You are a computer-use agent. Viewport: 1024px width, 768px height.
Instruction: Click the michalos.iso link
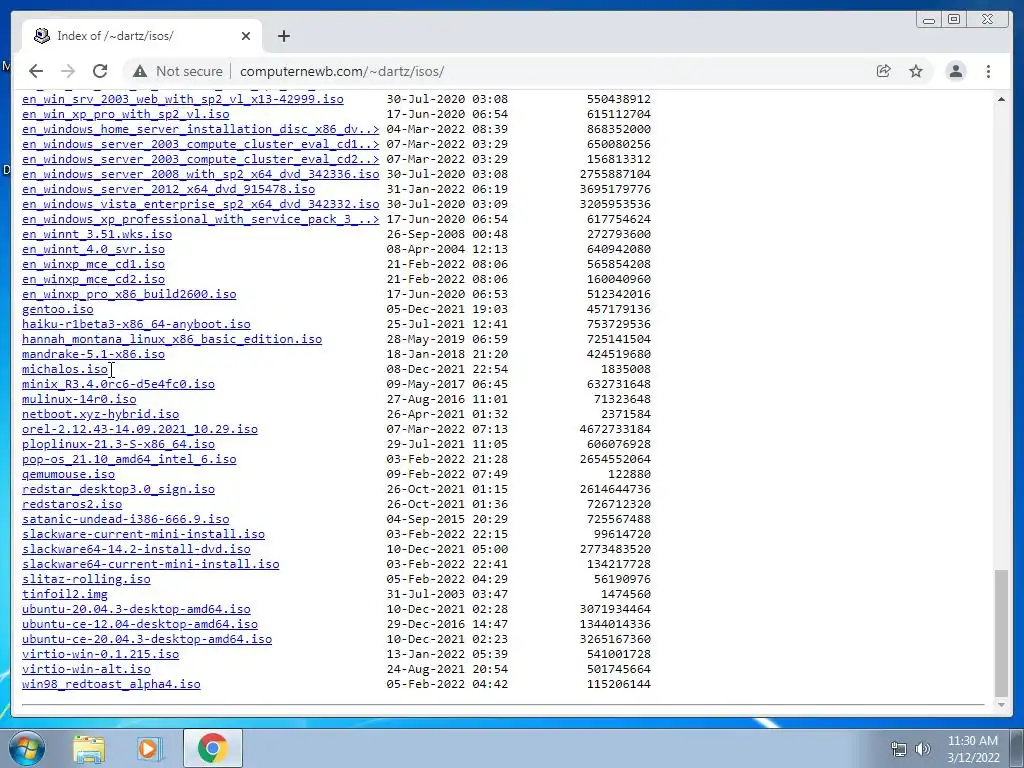(x=65, y=369)
